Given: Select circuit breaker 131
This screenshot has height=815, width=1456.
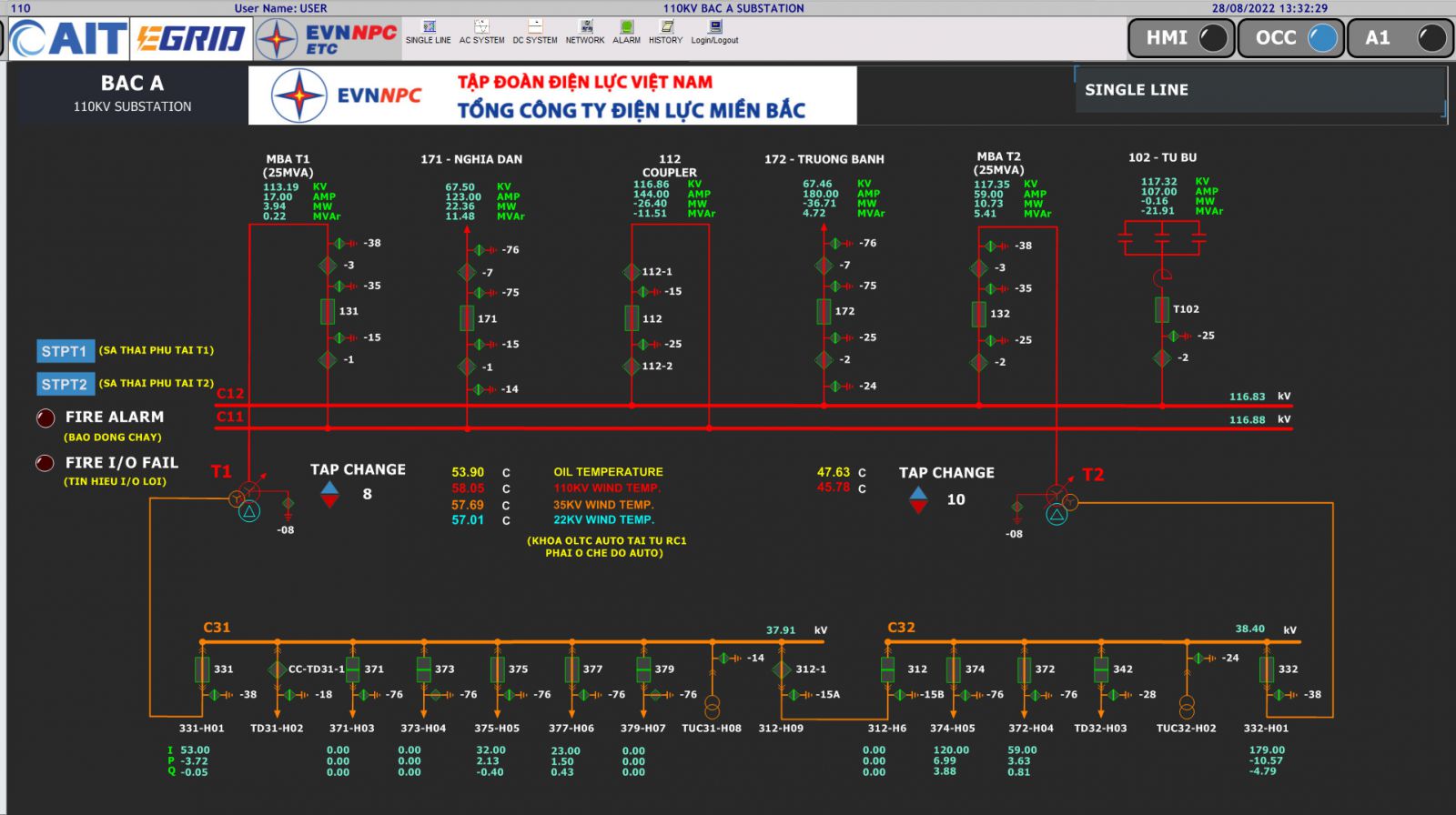Looking at the screenshot, I should point(328,311).
